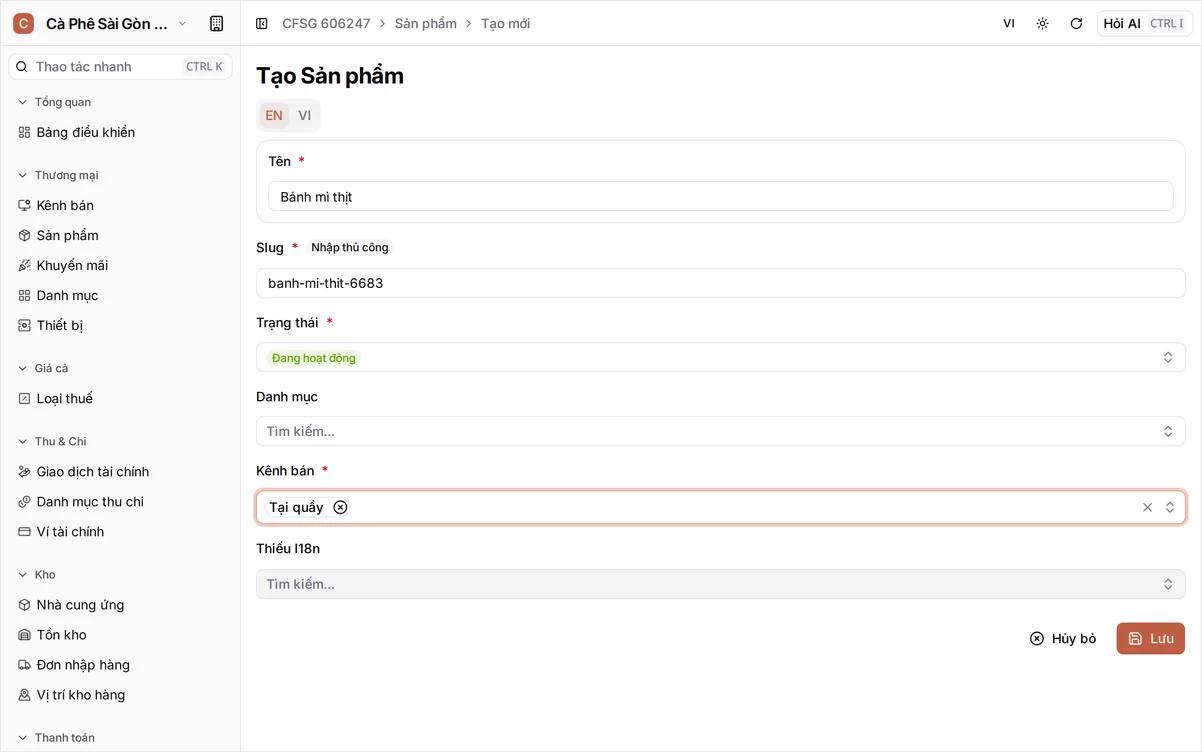Click the Tên product name input field

point(720,196)
